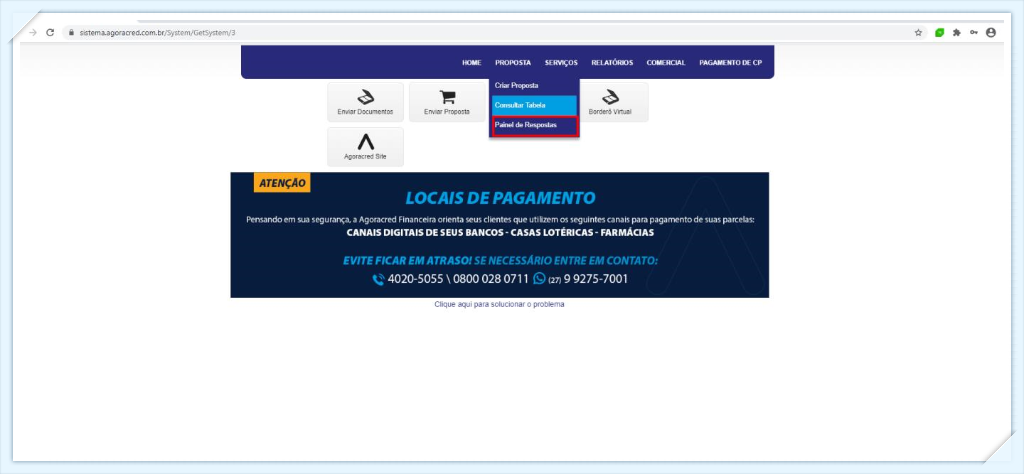1024x474 pixels.
Task: Open the COMERCIAL menu
Action: click(666, 63)
